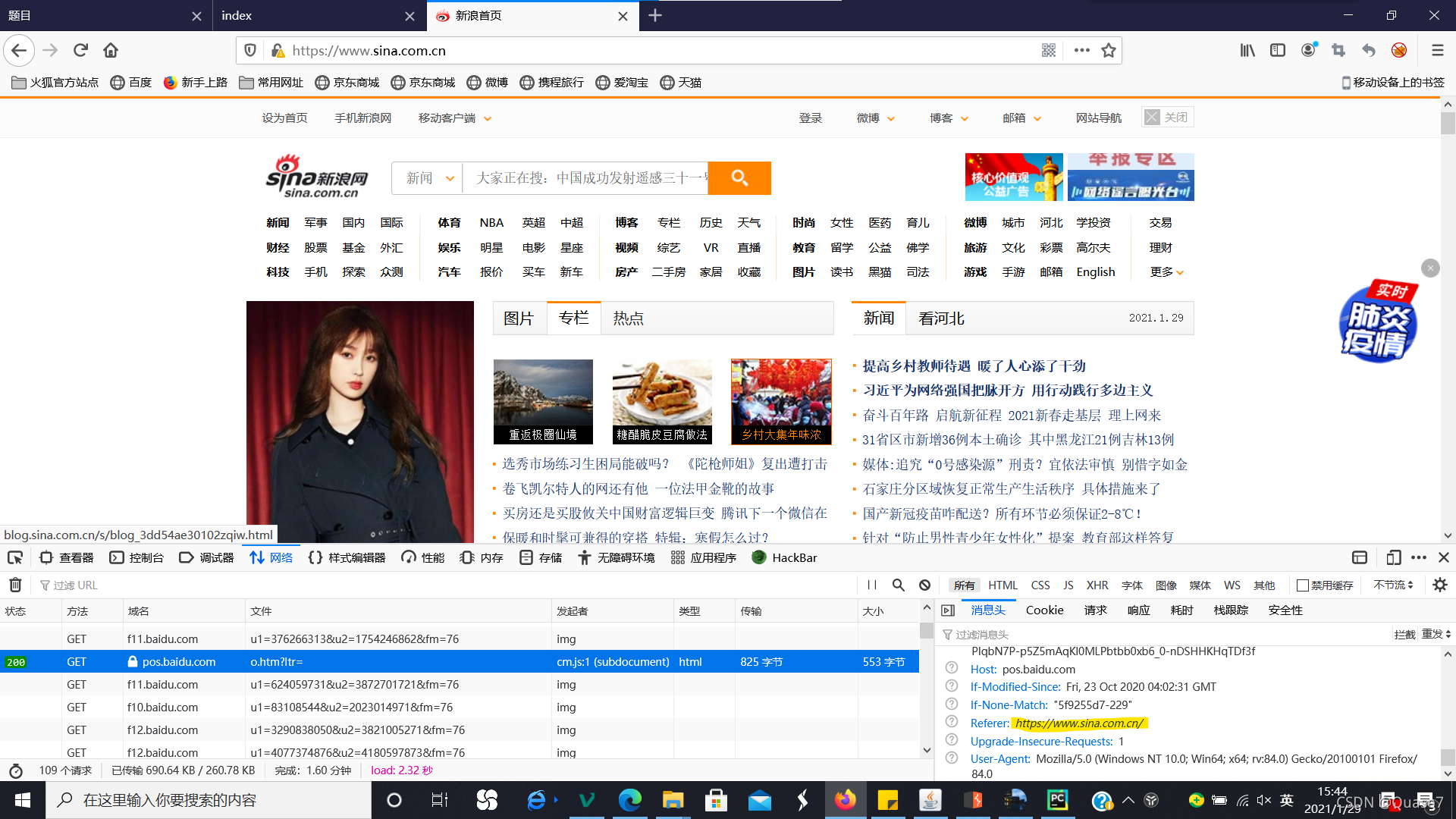Expand the 博客 dropdown menu in navbar

click(946, 117)
